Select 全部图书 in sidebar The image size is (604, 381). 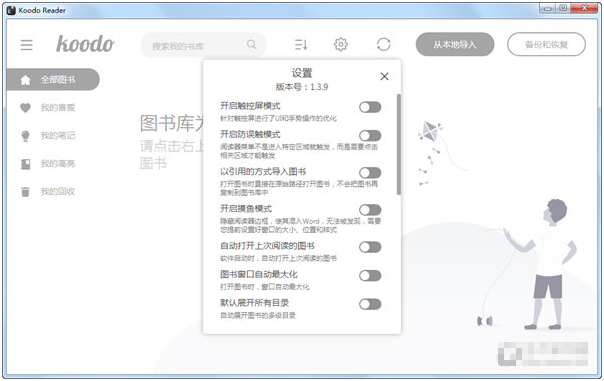(x=53, y=80)
